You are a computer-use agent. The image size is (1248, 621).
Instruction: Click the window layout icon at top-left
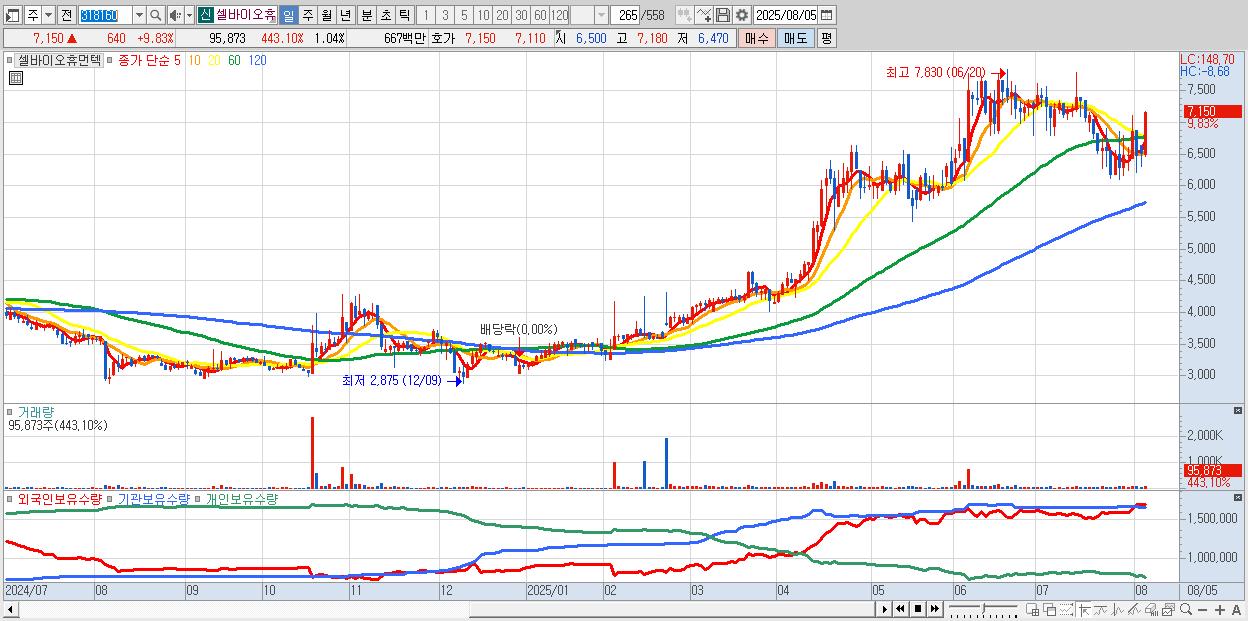pyautogui.click(x=12, y=15)
